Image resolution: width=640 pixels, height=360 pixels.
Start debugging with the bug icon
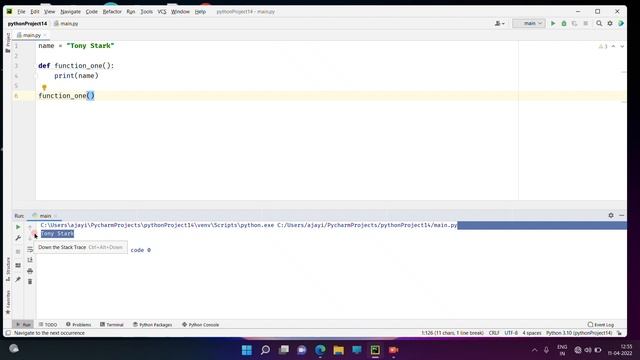pyautogui.click(x=564, y=24)
